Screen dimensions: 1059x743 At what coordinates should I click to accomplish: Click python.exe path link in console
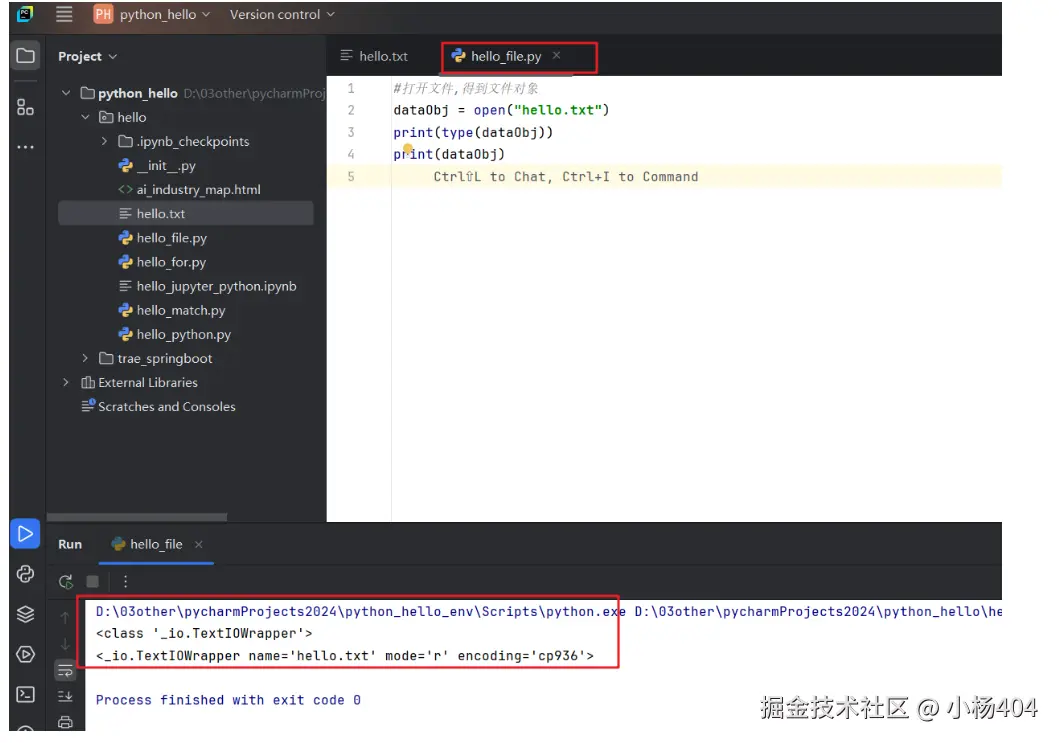pyautogui.click(x=361, y=611)
